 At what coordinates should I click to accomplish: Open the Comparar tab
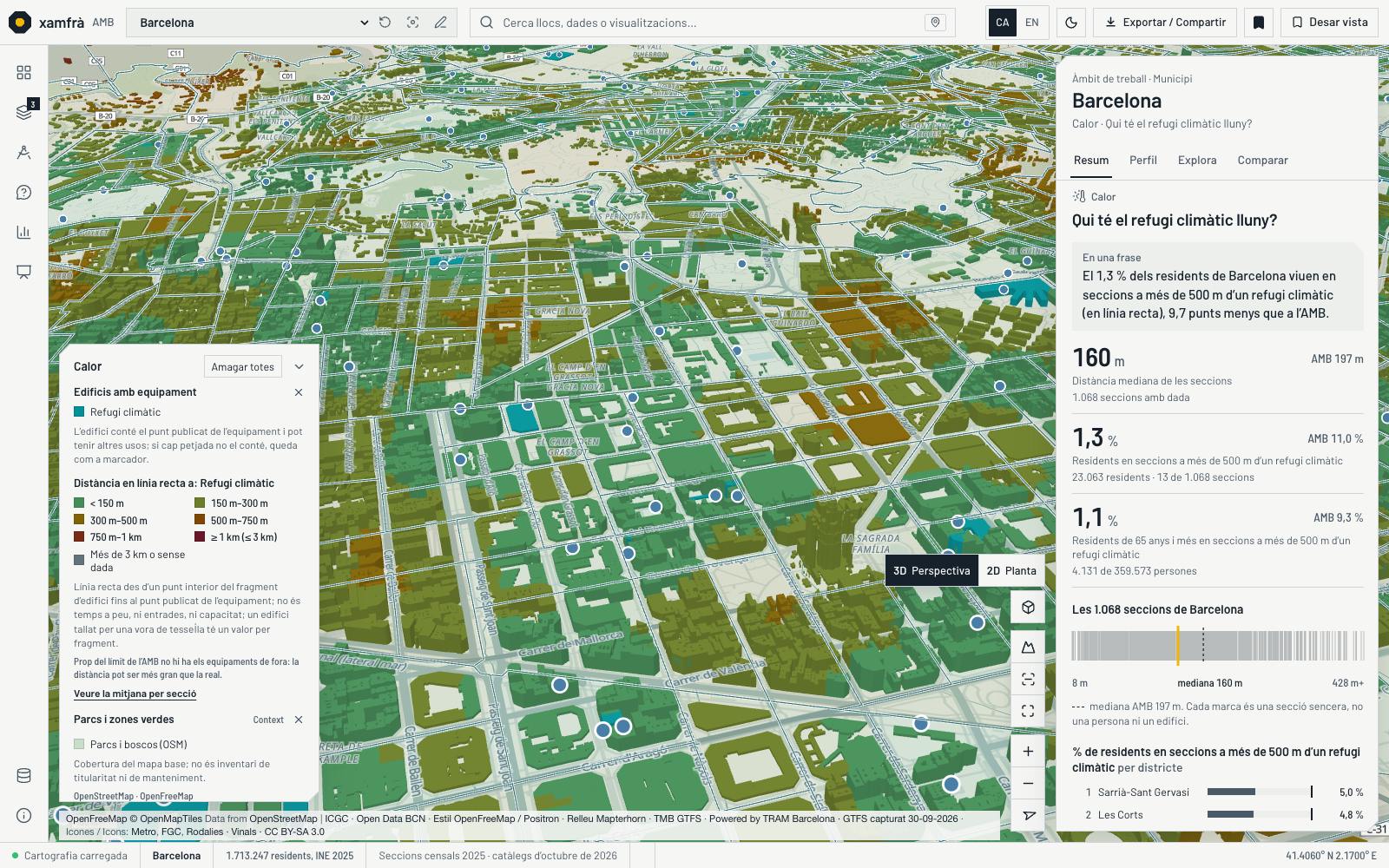(1262, 161)
